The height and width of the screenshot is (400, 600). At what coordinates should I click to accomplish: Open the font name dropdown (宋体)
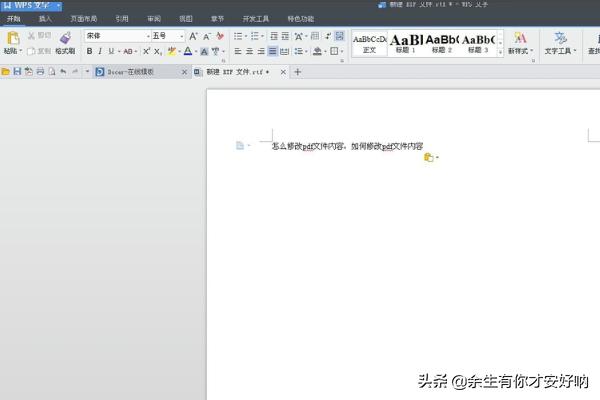(116, 36)
